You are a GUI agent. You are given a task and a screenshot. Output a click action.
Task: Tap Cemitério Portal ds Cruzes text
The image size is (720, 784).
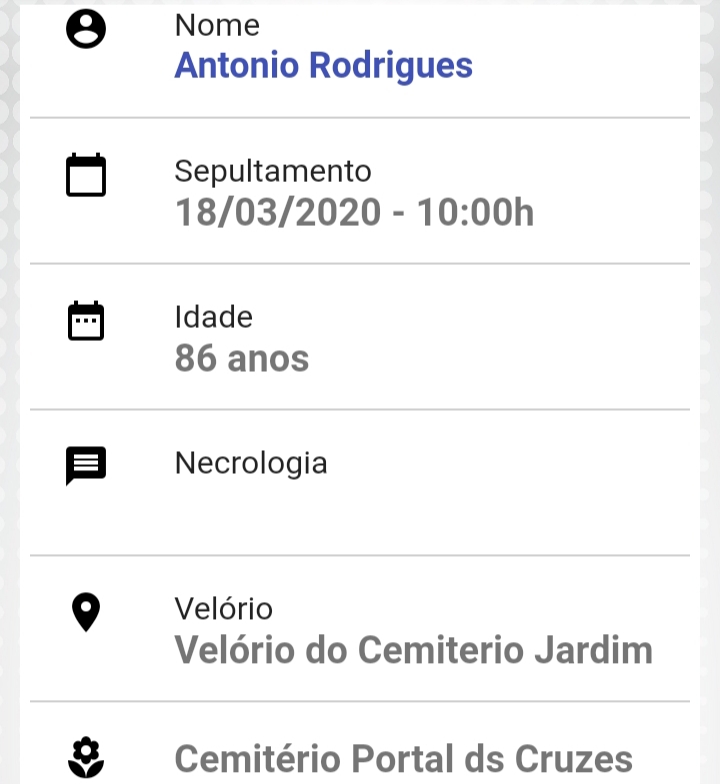[x=404, y=758]
